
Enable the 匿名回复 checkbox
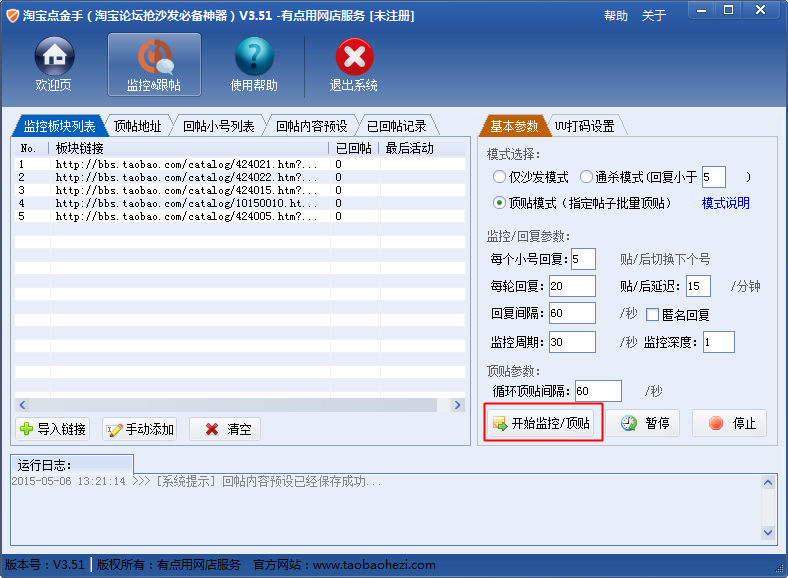652,315
